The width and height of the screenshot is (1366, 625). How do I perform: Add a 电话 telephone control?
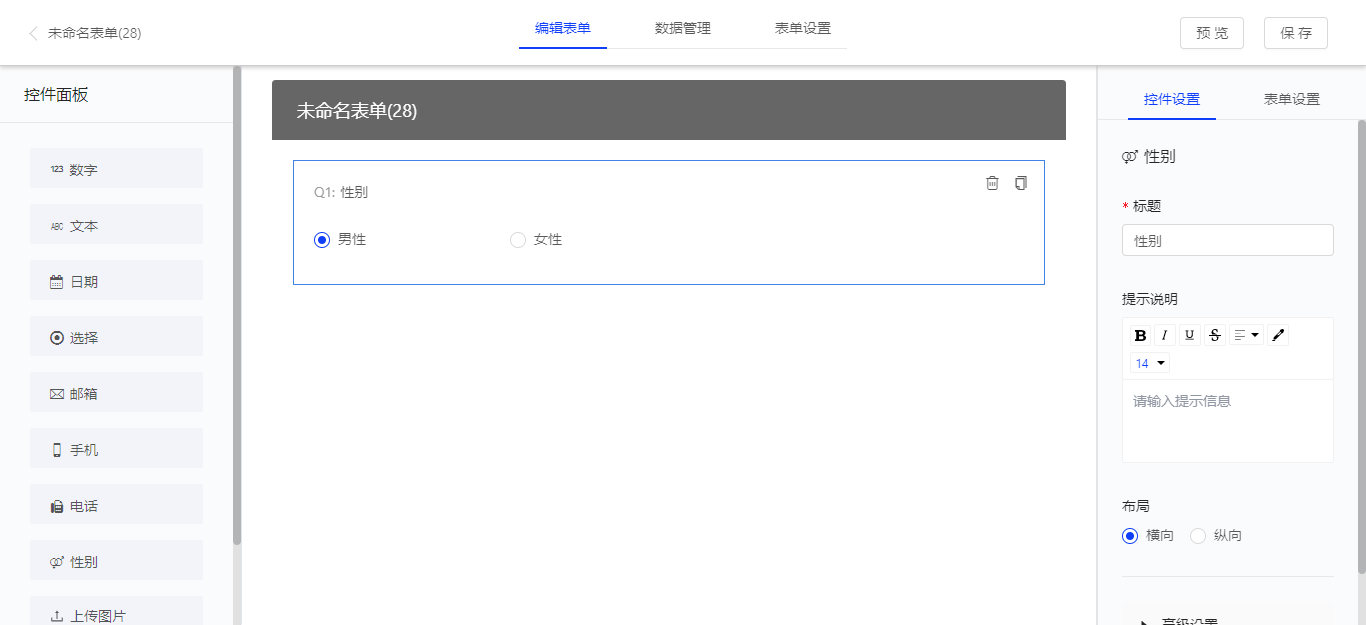click(117, 504)
